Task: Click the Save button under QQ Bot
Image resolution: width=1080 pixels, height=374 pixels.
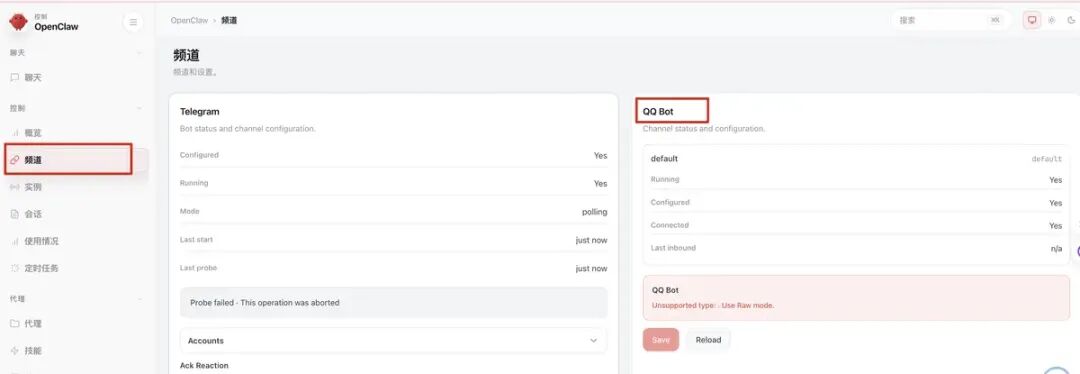Action: (661, 340)
